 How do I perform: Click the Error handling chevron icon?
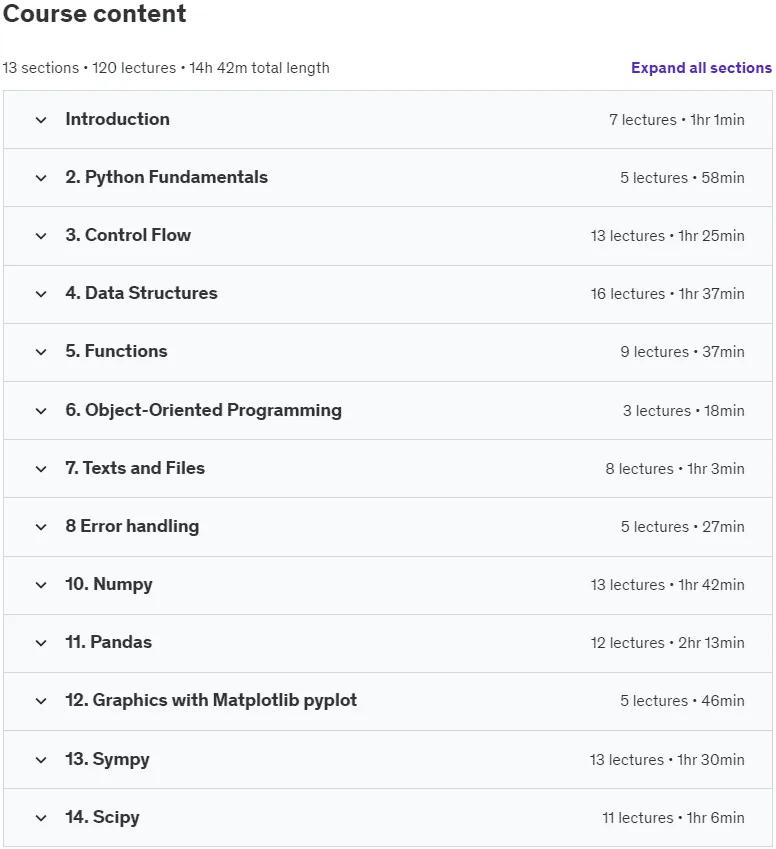pos(41,526)
